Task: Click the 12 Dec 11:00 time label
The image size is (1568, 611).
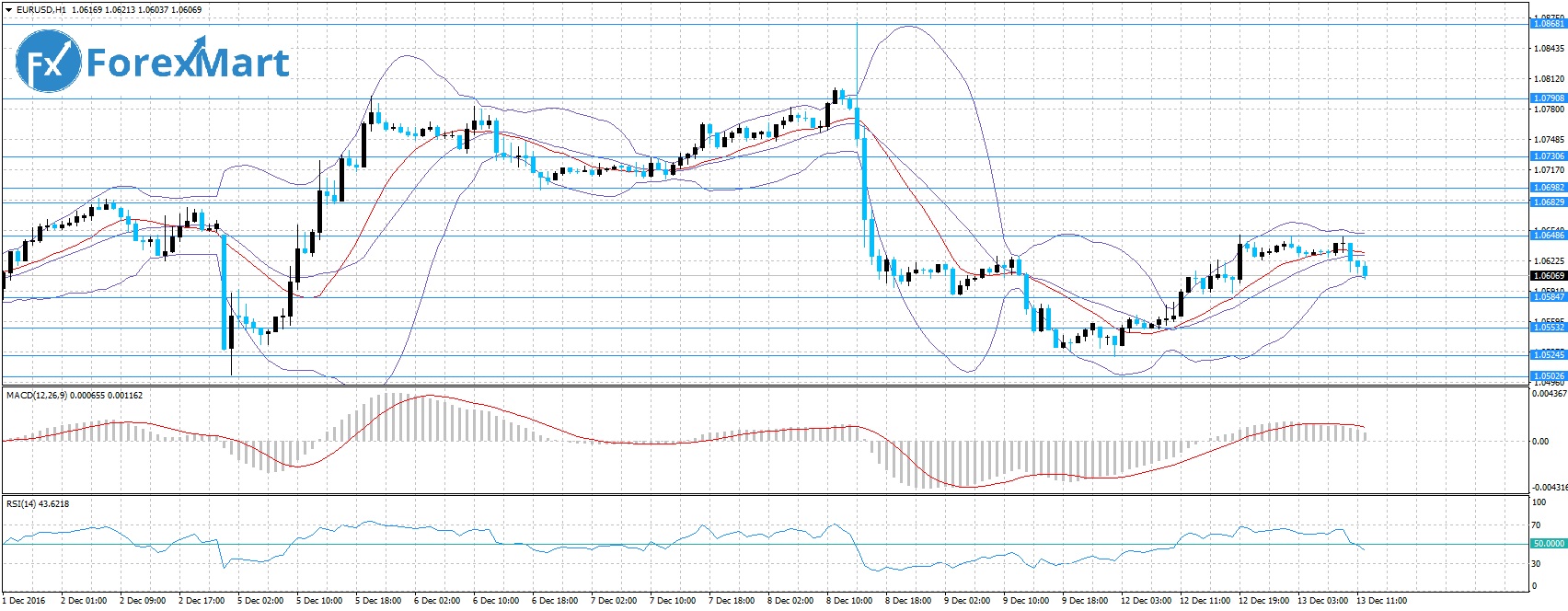Action: pyautogui.click(x=1205, y=601)
